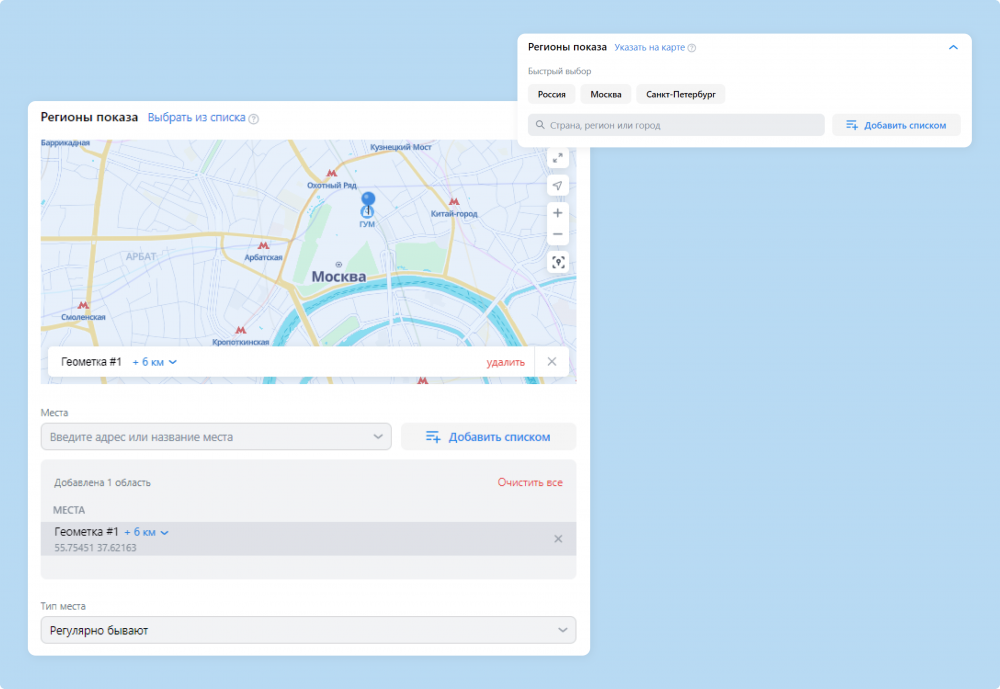Click the Выбрать из списка link
1000x689 pixels.
point(196,117)
